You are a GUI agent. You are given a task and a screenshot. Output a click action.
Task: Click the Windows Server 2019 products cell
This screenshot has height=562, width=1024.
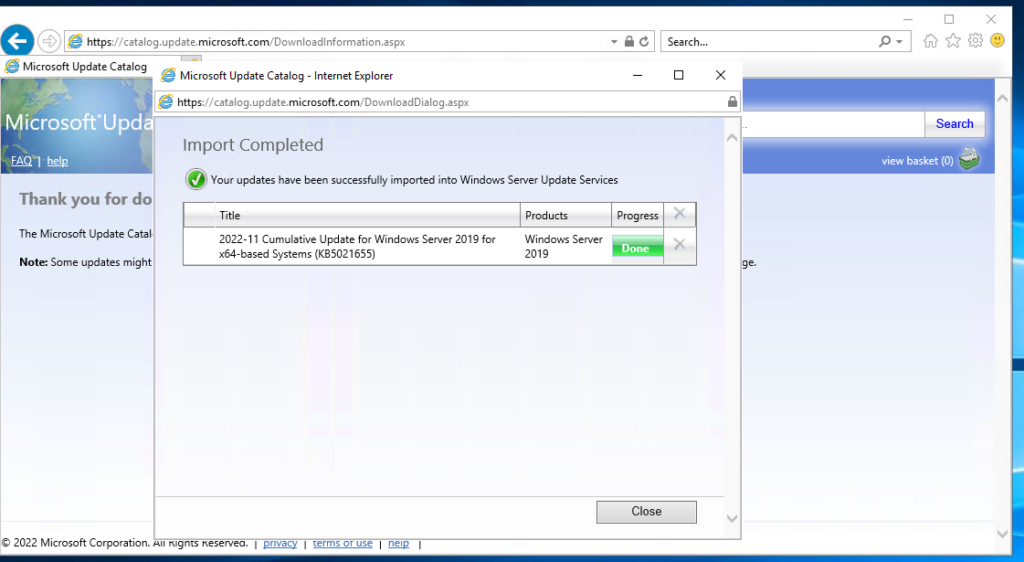[564, 247]
